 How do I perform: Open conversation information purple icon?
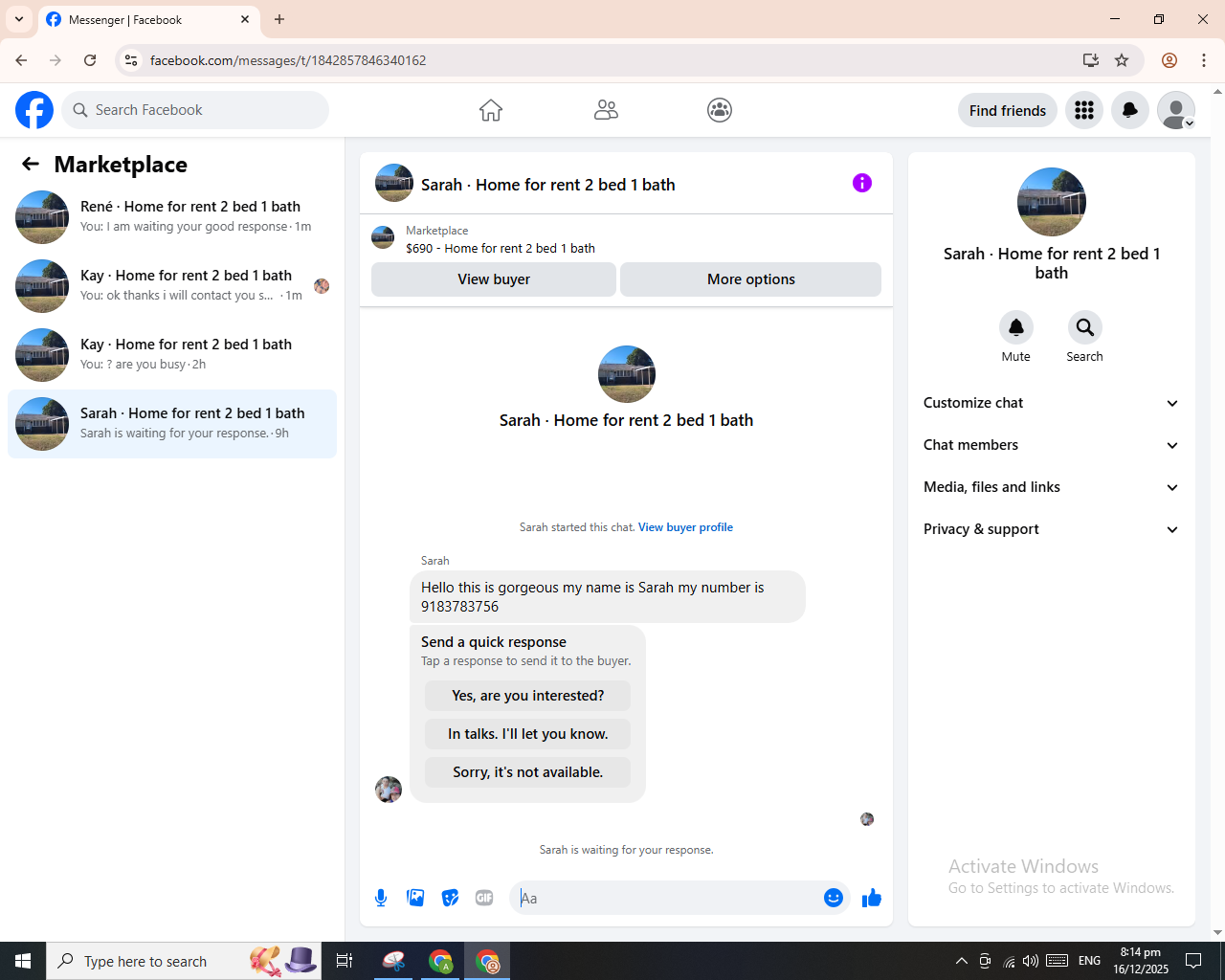[x=862, y=183]
